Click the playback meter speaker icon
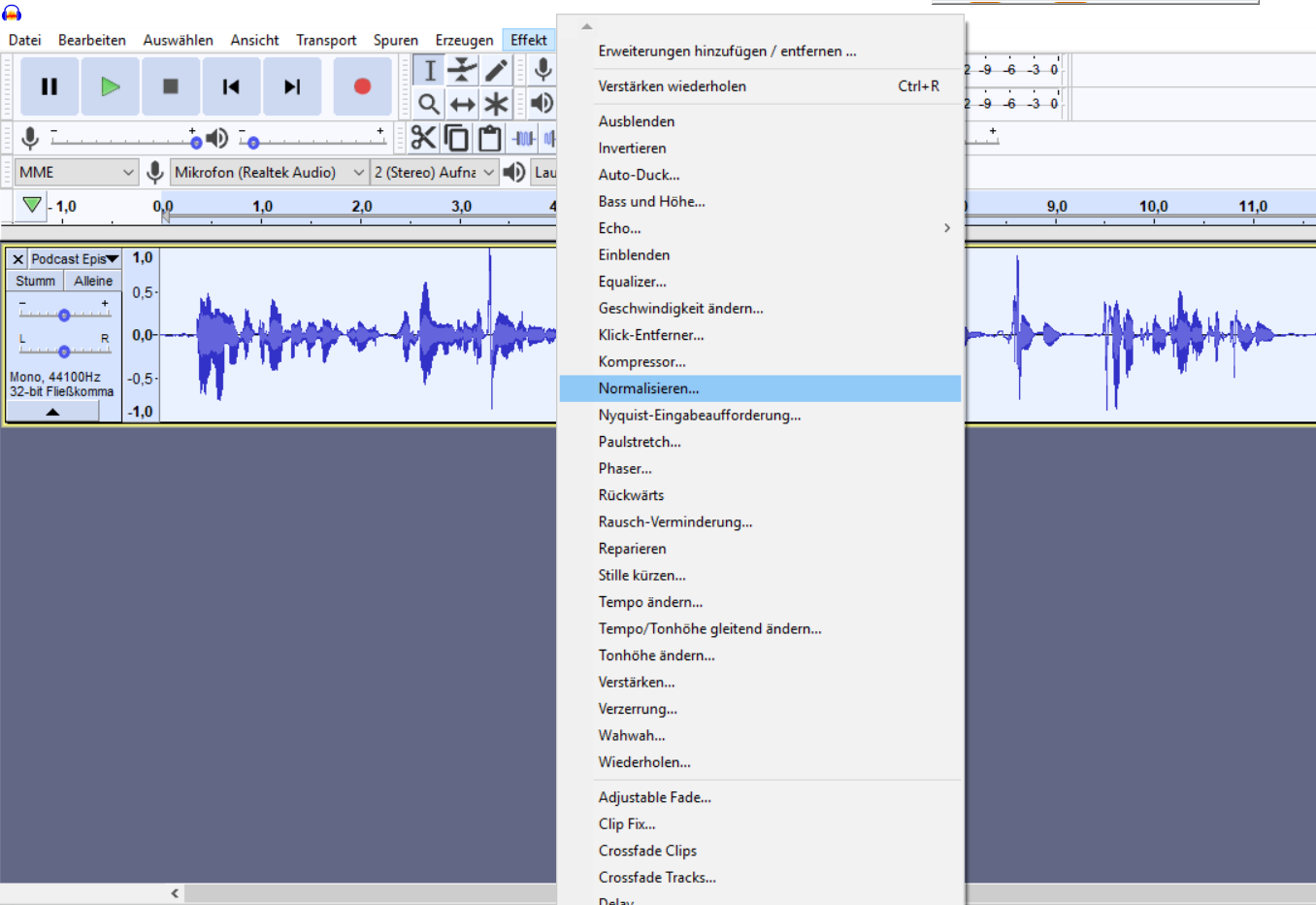1316x905 pixels. [543, 103]
